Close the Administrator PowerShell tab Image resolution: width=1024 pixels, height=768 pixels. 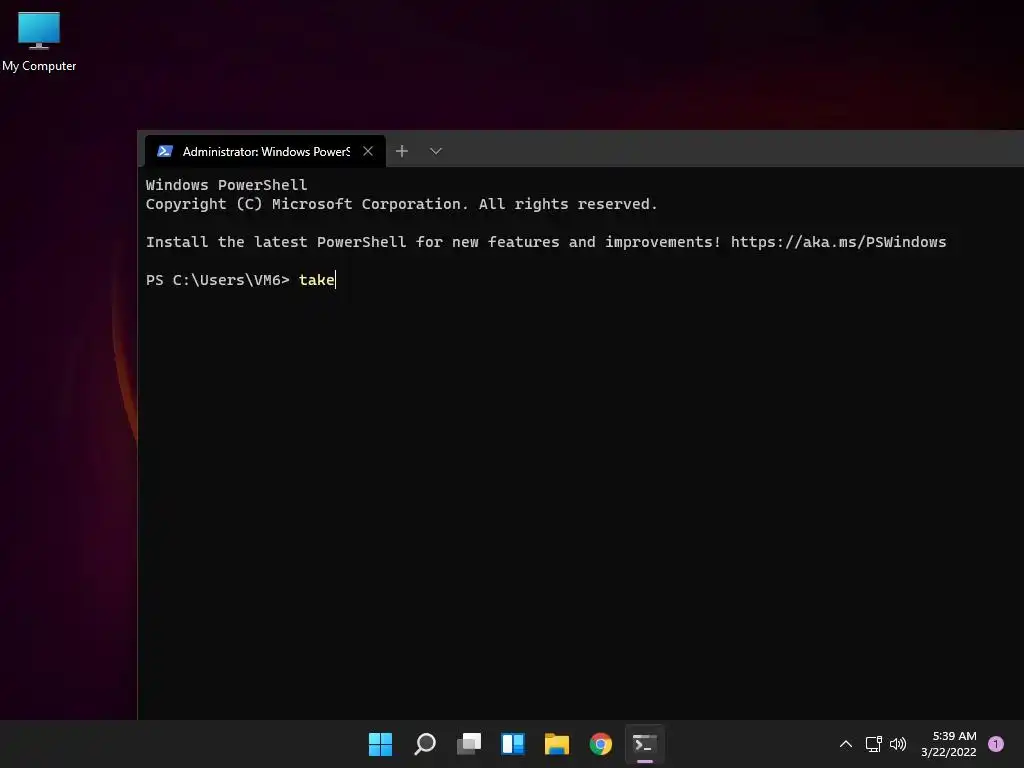point(368,152)
